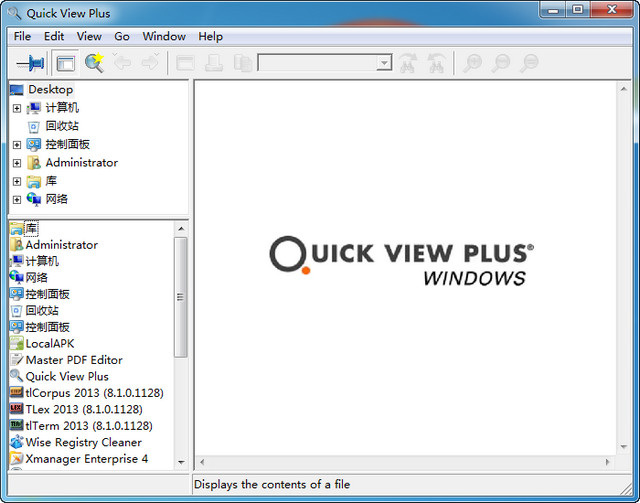This screenshot has width=640, height=503.
Task: Click the find next binoculars icon
Action: pos(408,63)
